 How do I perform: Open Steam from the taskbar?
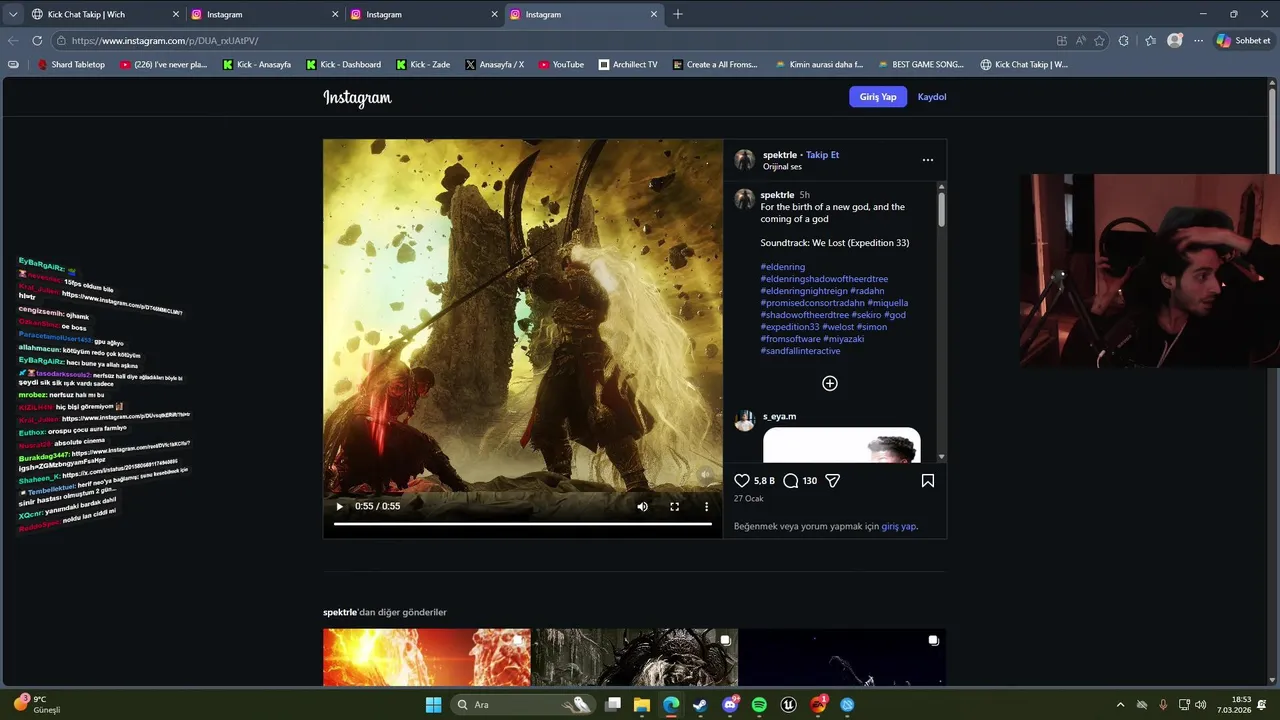pyautogui.click(x=700, y=705)
